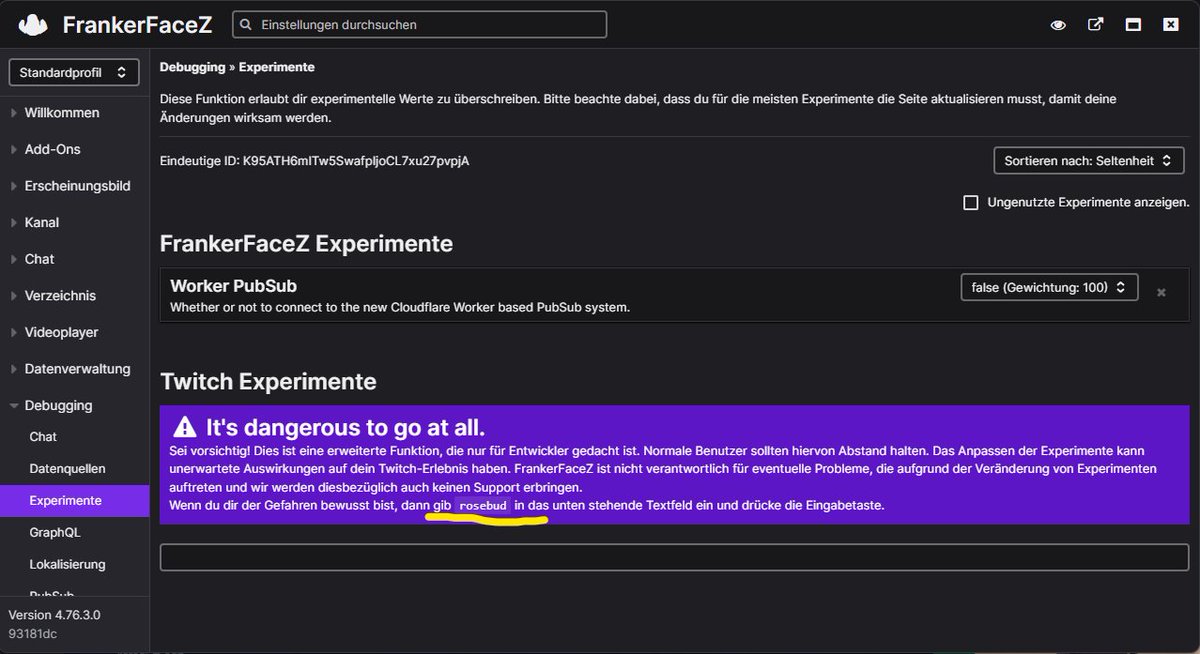Open settings in a pop-out window
Viewport: 1200px width, 654px height.
point(1096,25)
